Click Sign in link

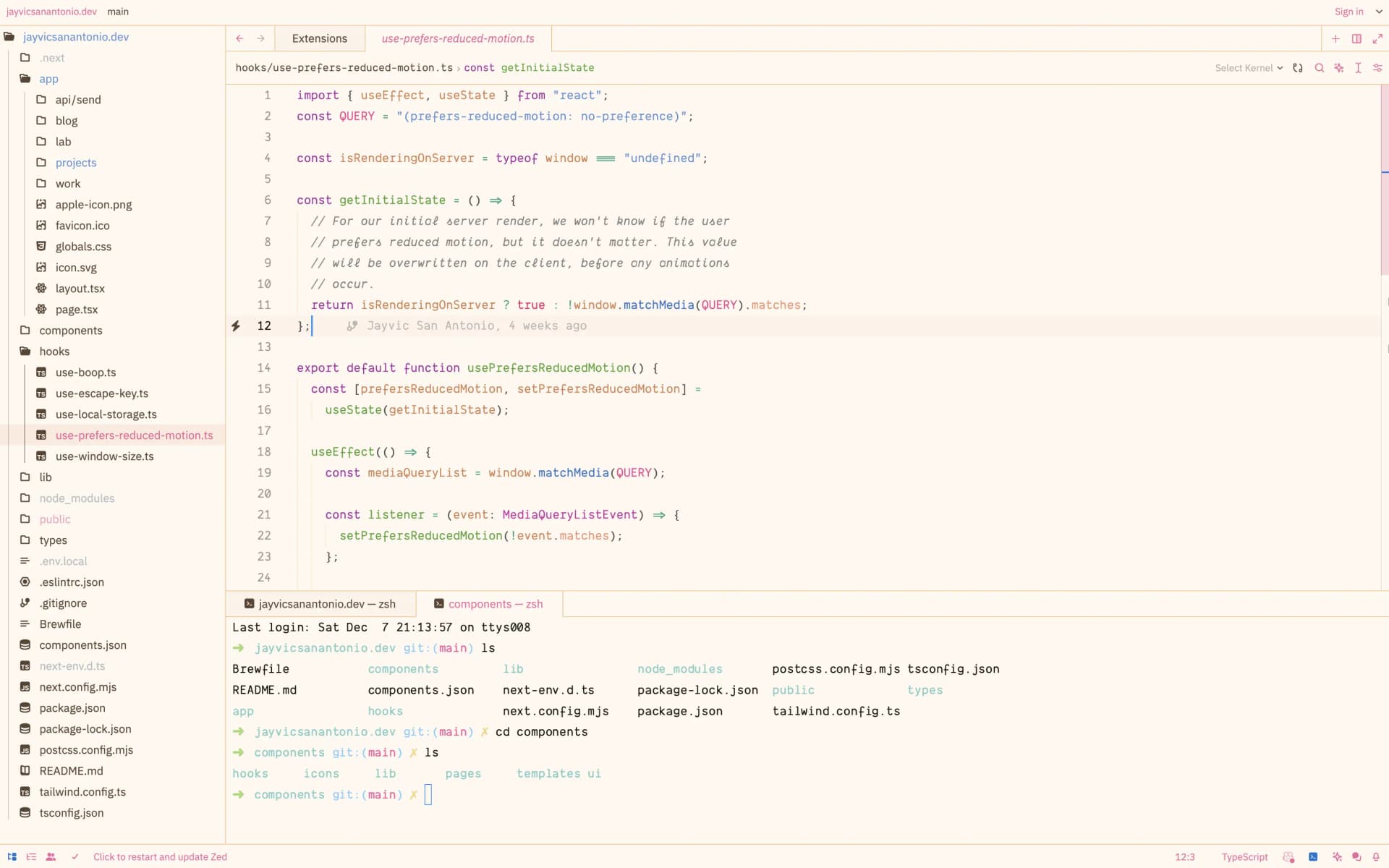(1348, 12)
